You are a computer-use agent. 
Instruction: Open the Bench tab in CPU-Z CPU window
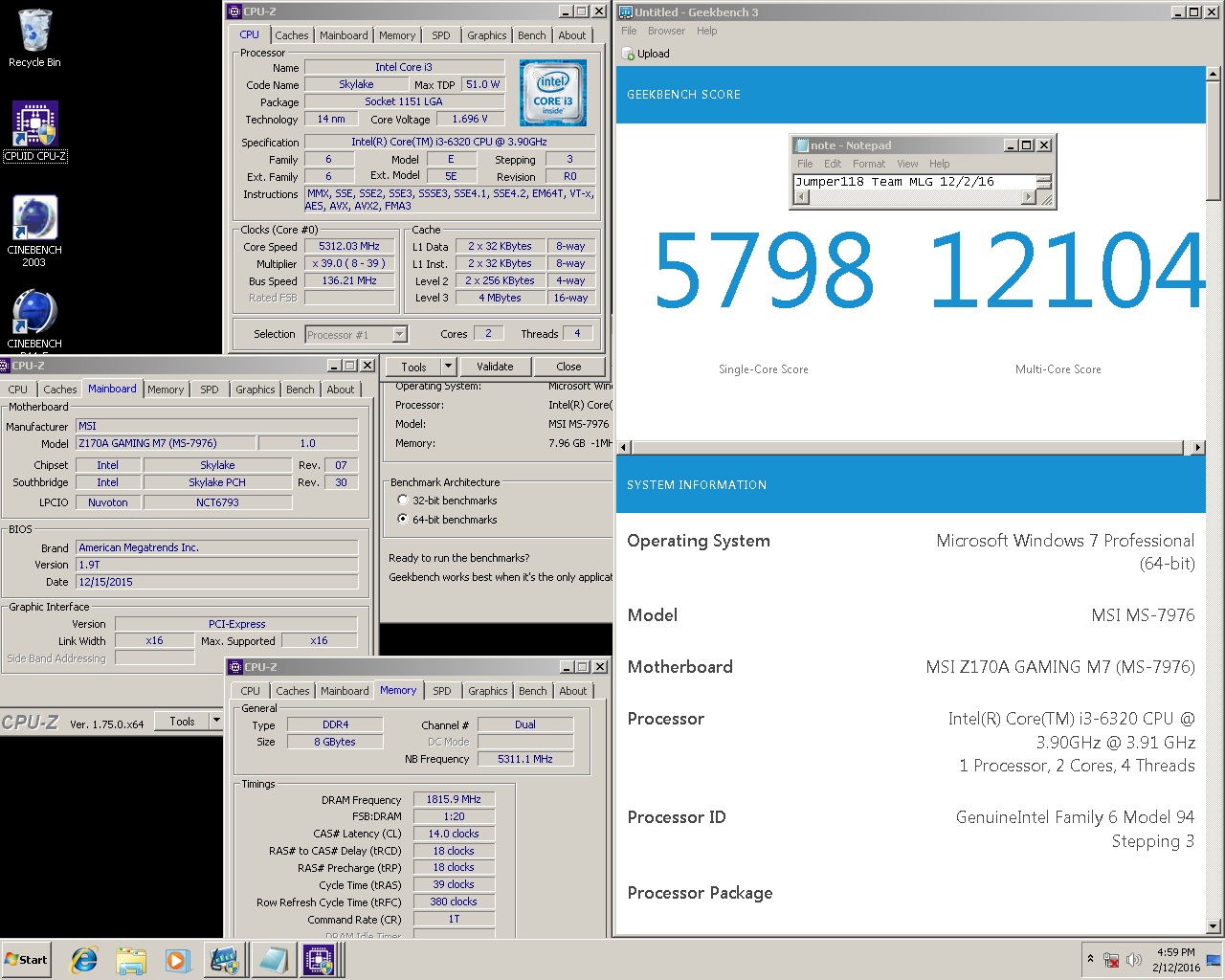point(532,35)
